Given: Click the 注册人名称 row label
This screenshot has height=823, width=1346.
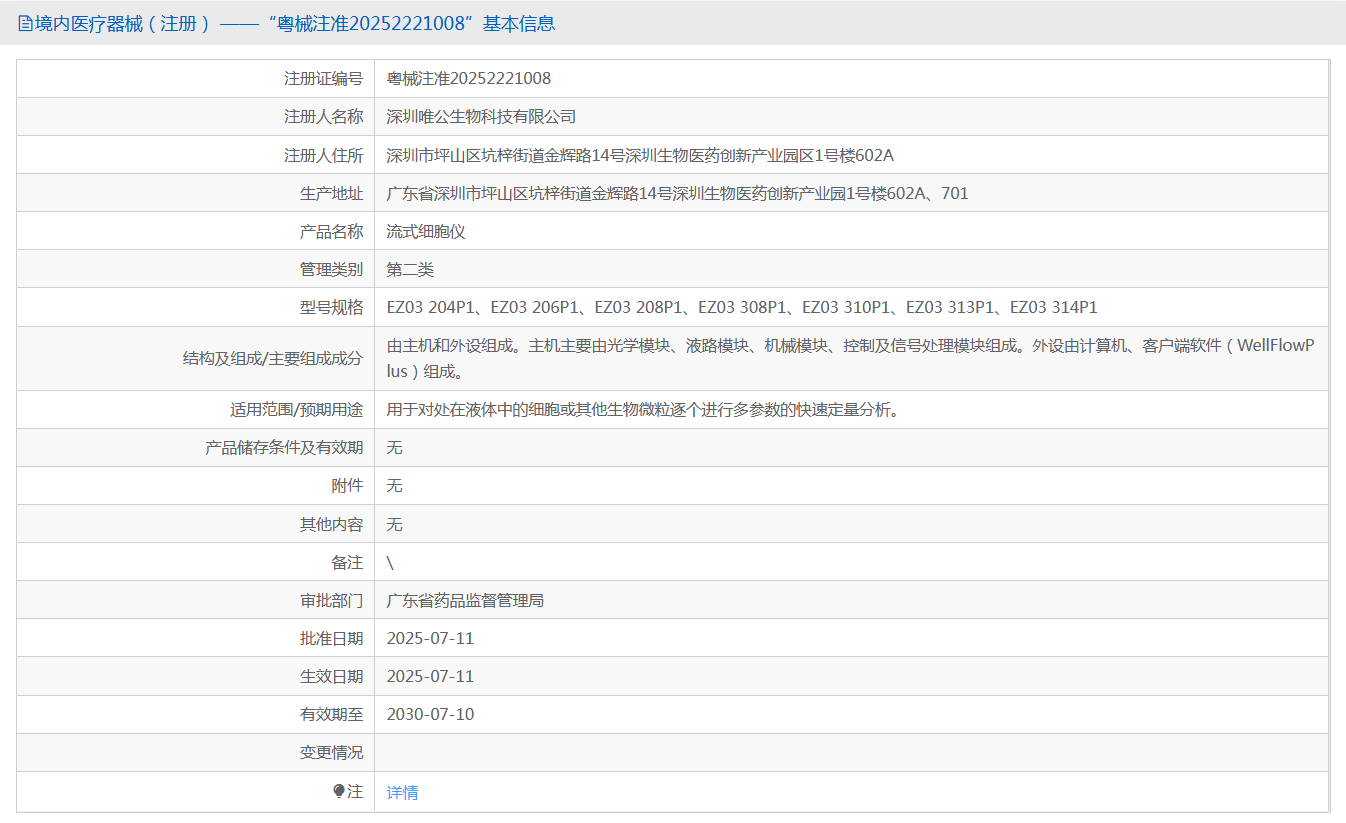Looking at the screenshot, I should (x=323, y=116).
